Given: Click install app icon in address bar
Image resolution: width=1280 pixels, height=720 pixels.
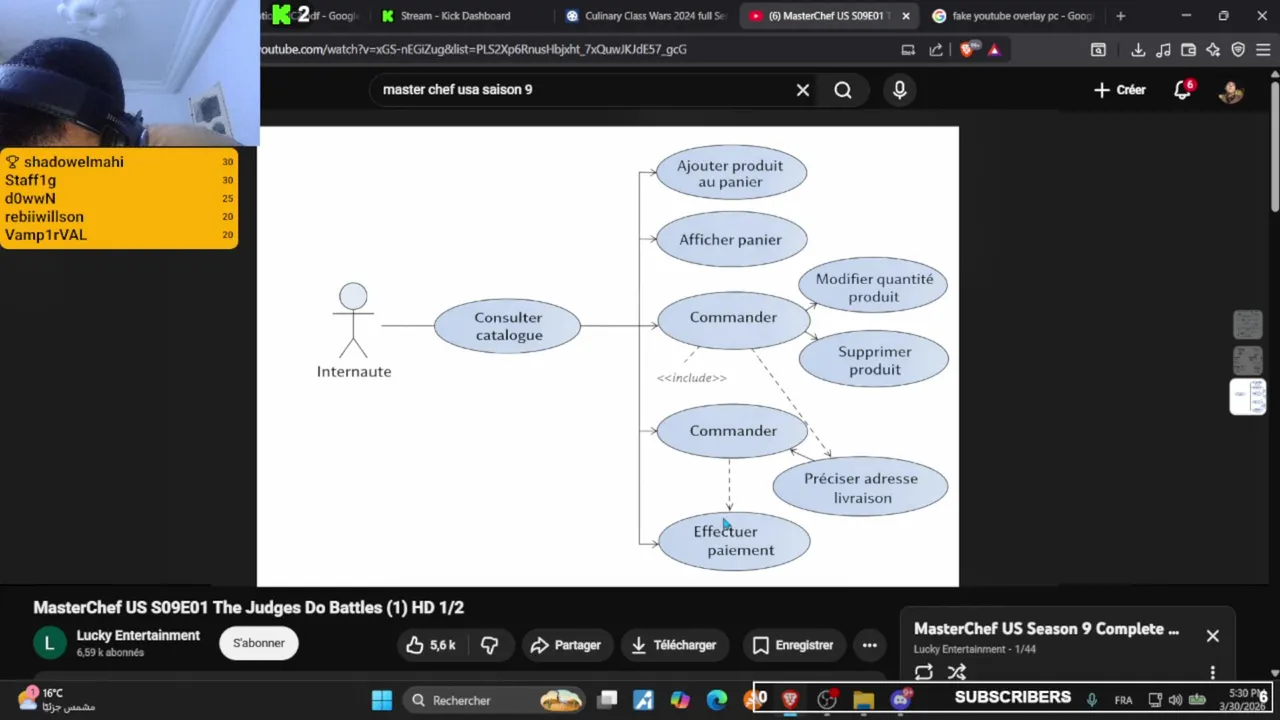Looking at the screenshot, I should (x=908, y=49).
